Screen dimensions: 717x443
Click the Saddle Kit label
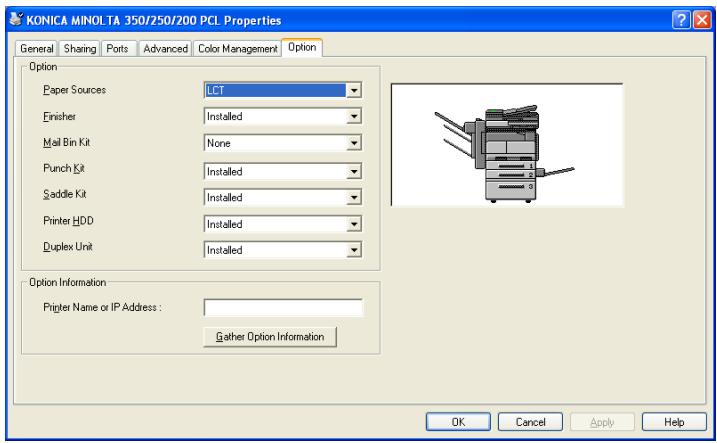coord(64,194)
